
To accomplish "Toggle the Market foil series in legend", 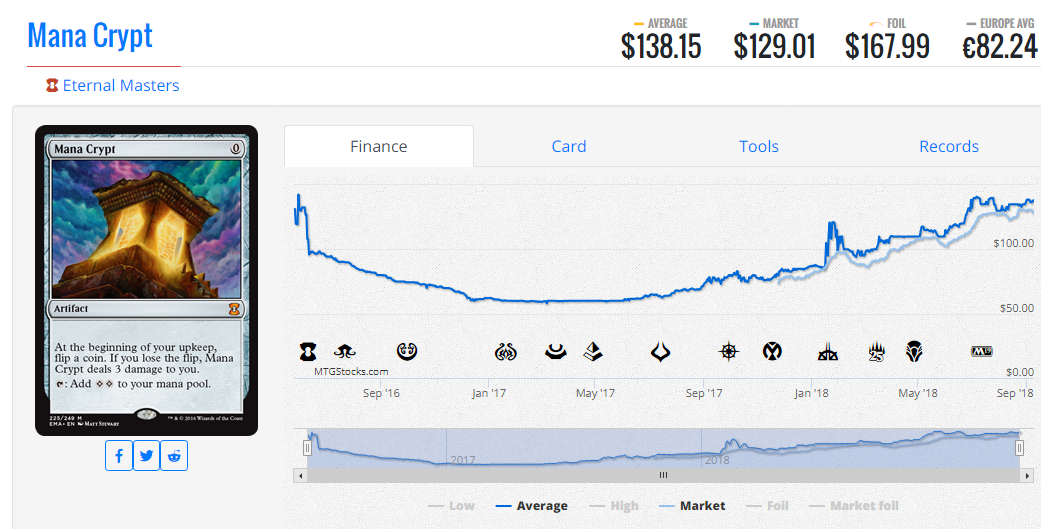I will [854, 506].
